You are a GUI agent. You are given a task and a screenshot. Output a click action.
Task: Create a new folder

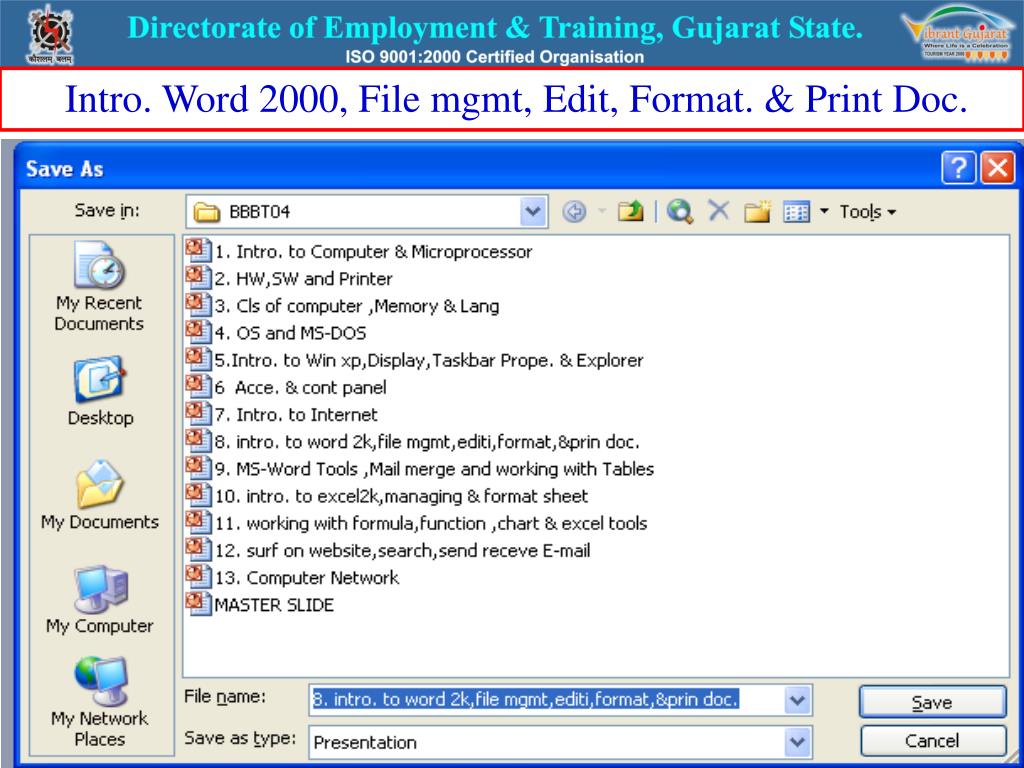tap(758, 212)
